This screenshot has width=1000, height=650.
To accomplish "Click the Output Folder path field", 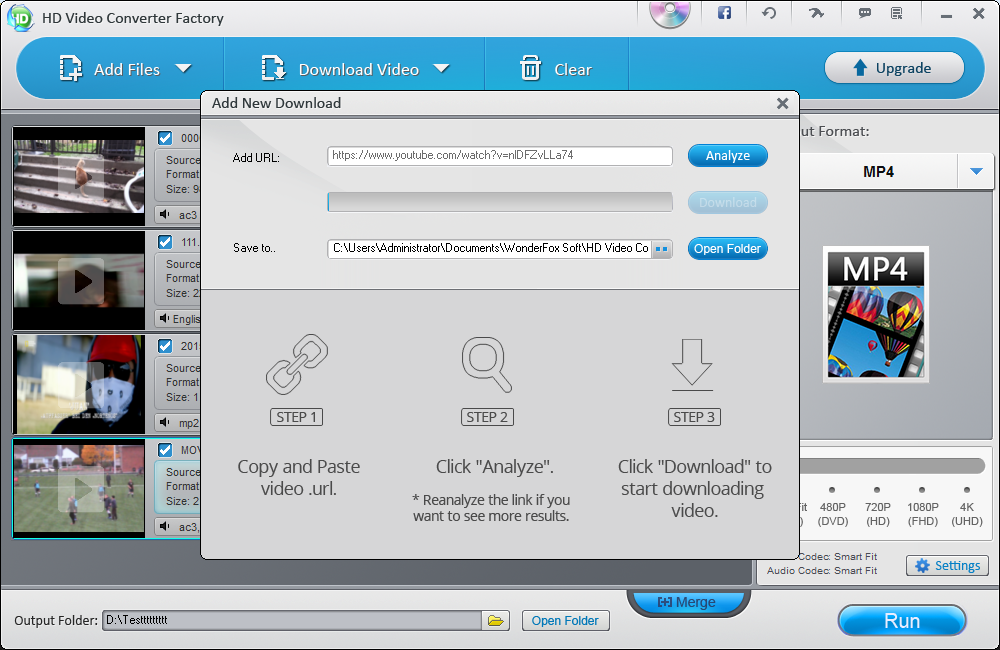I will click(x=292, y=620).
